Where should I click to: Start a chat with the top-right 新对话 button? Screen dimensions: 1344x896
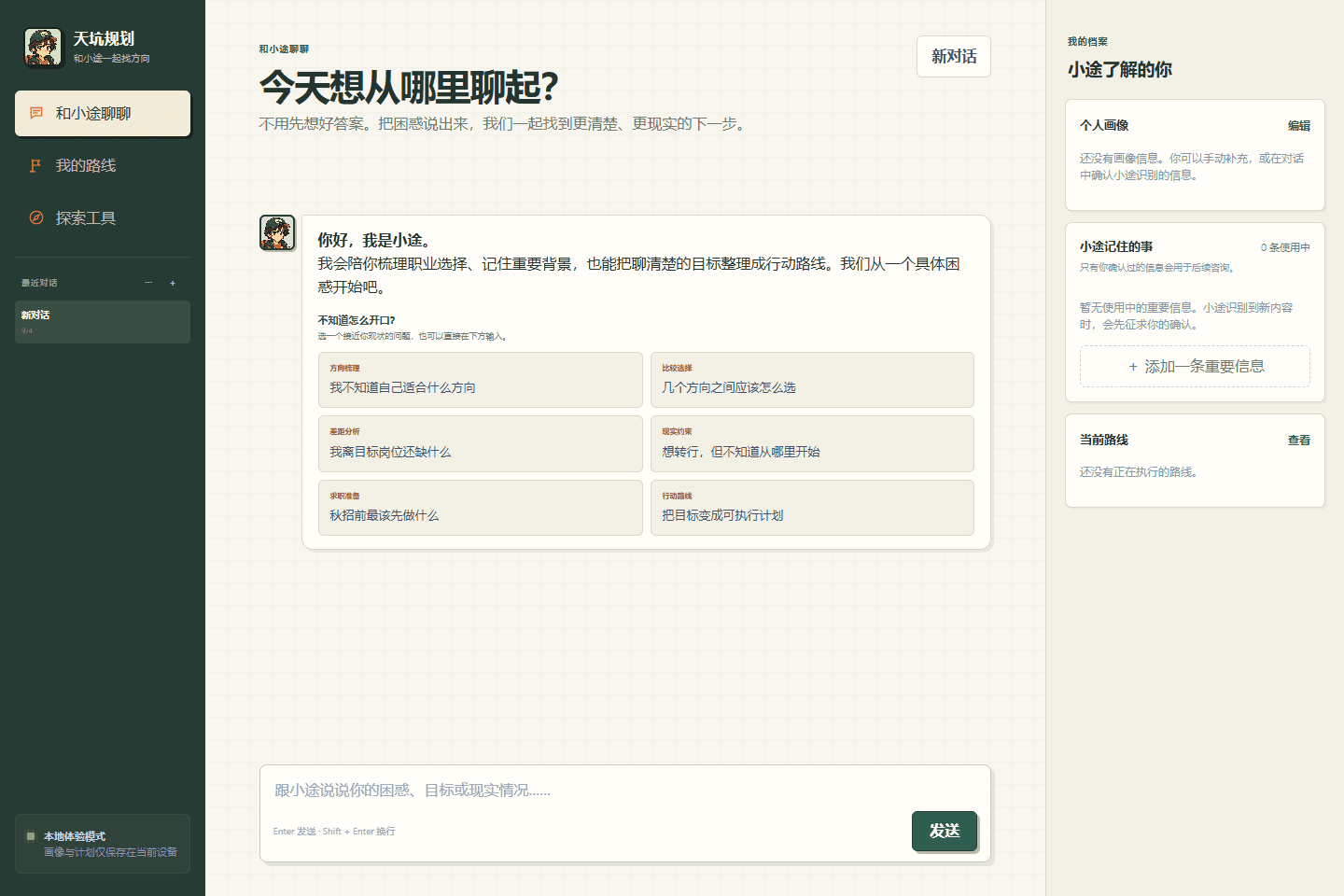954,56
